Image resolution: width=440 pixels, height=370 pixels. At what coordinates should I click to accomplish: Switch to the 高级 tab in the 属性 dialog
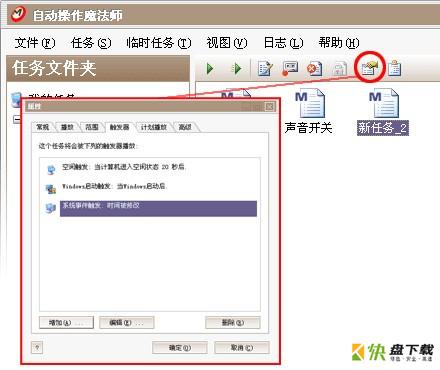pyautogui.click(x=185, y=127)
